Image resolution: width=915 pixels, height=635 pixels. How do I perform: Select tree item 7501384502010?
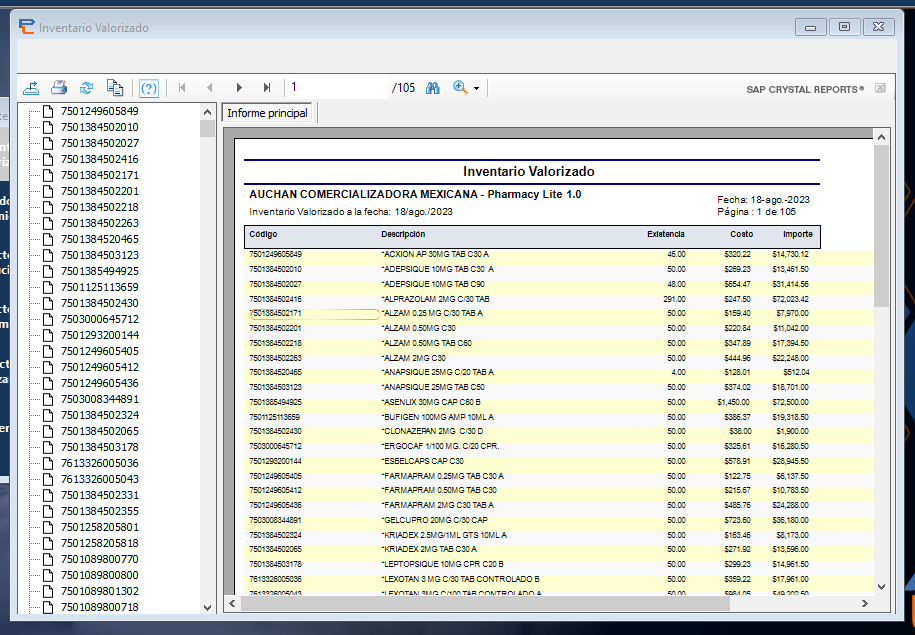click(100, 127)
